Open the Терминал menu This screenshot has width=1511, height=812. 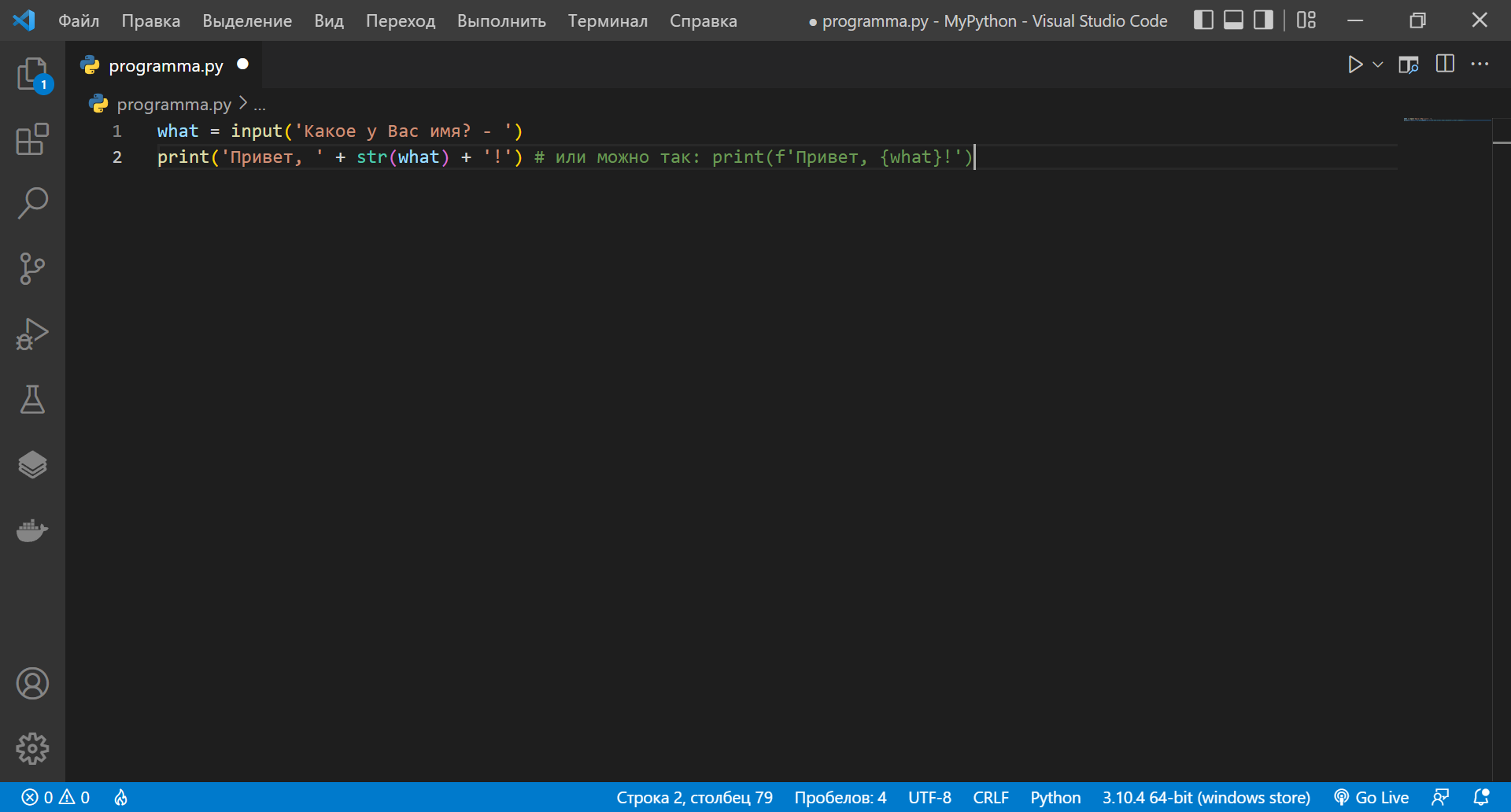point(608,20)
